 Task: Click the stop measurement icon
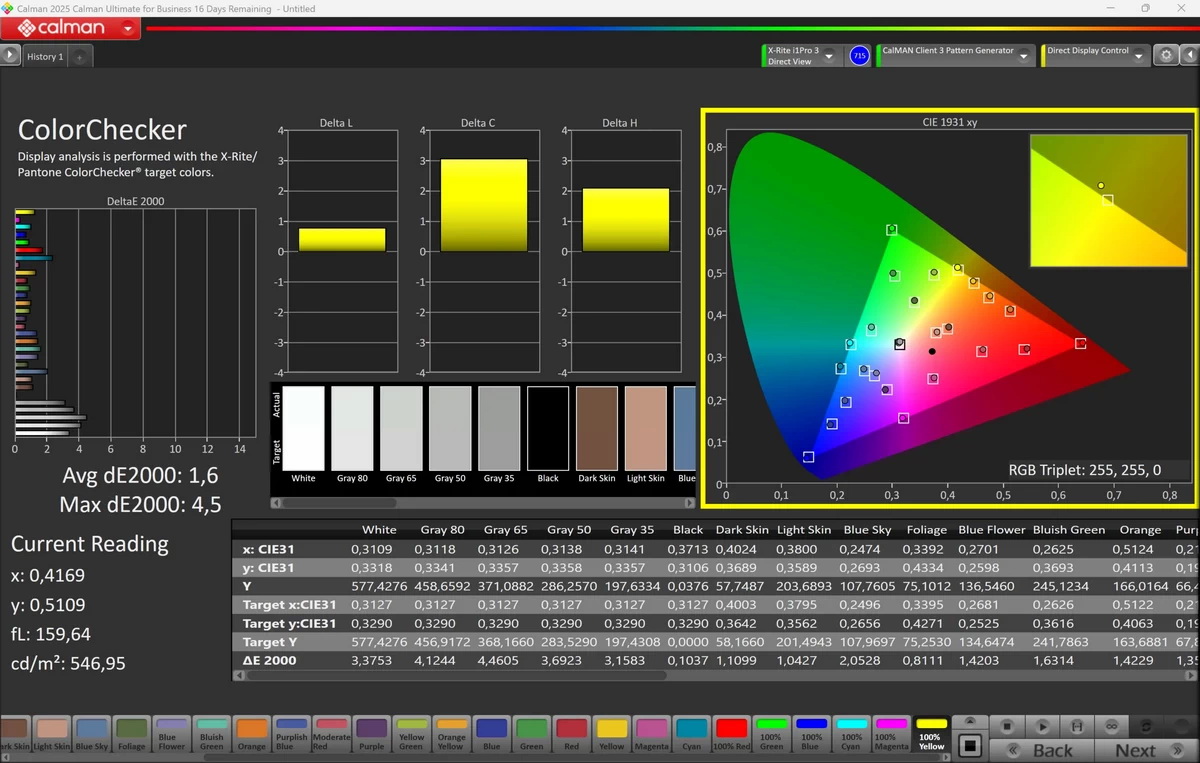[1008, 726]
